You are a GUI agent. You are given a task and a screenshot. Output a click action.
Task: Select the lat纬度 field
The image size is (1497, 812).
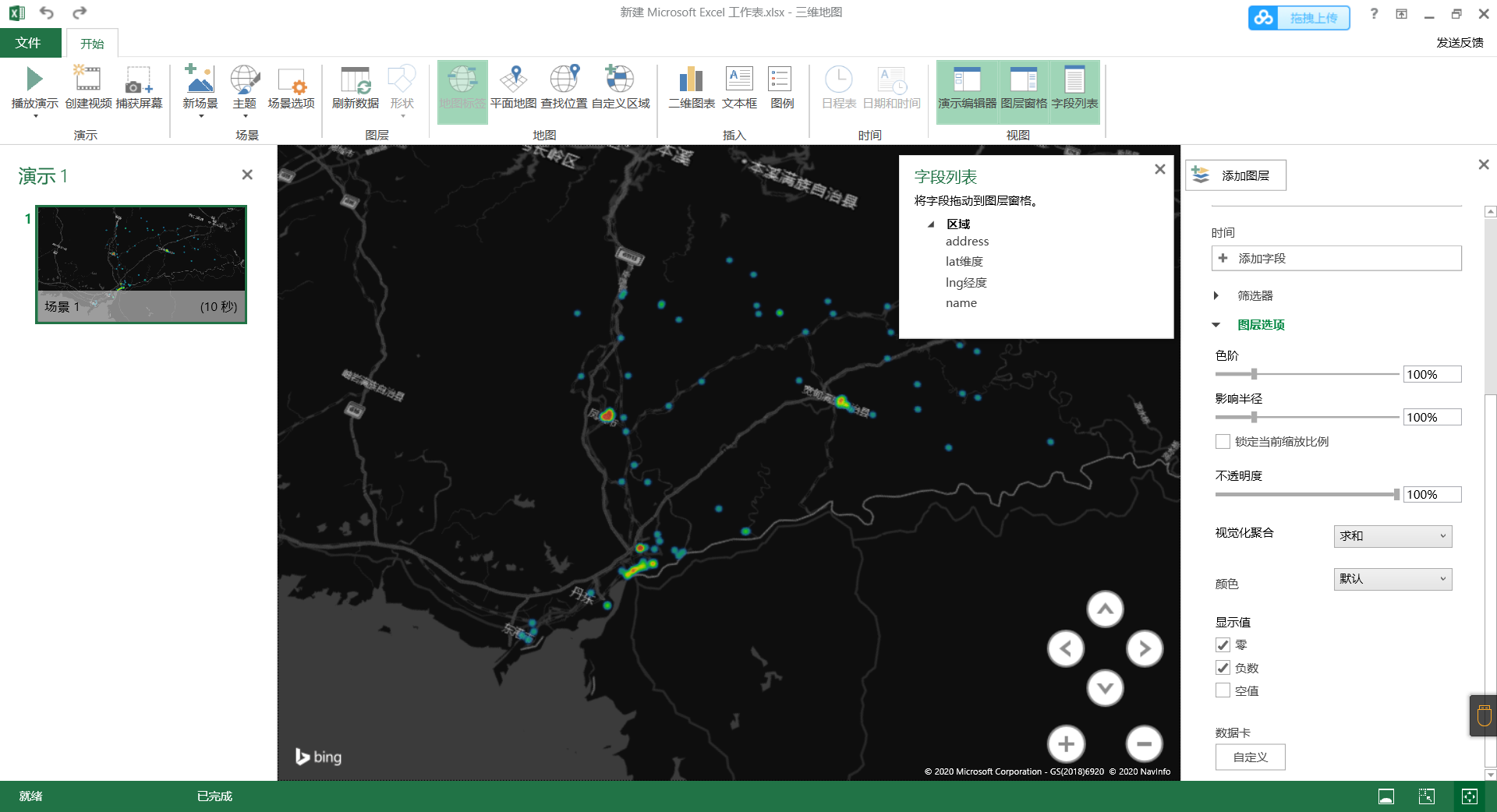click(x=964, y=262)
